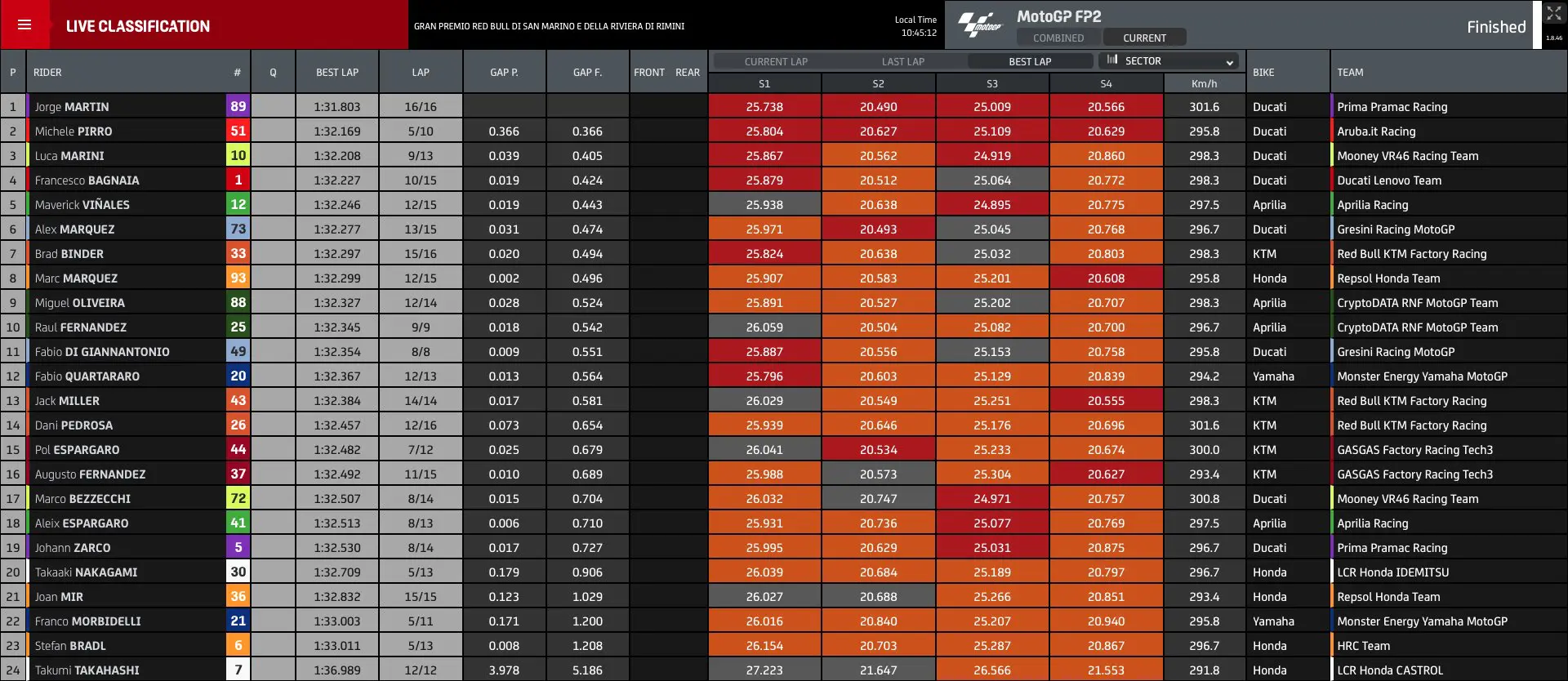The width and height of the screenshot is (1568, 681).
Task: Click the 20.555 S4 sector time
Action: pyautogui.click(x=1106, y=401)
